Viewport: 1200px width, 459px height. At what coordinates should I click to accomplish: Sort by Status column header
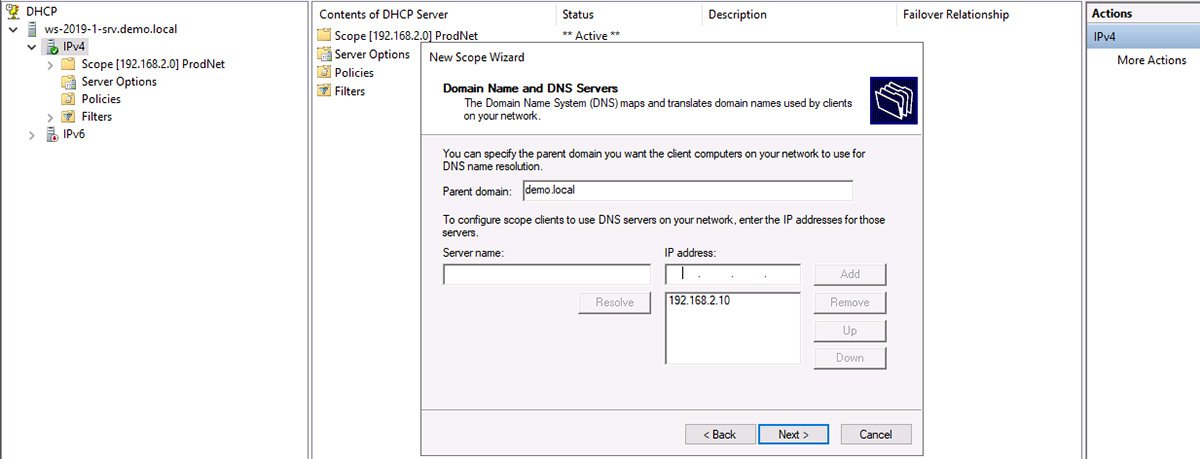(x=578, y=14)
